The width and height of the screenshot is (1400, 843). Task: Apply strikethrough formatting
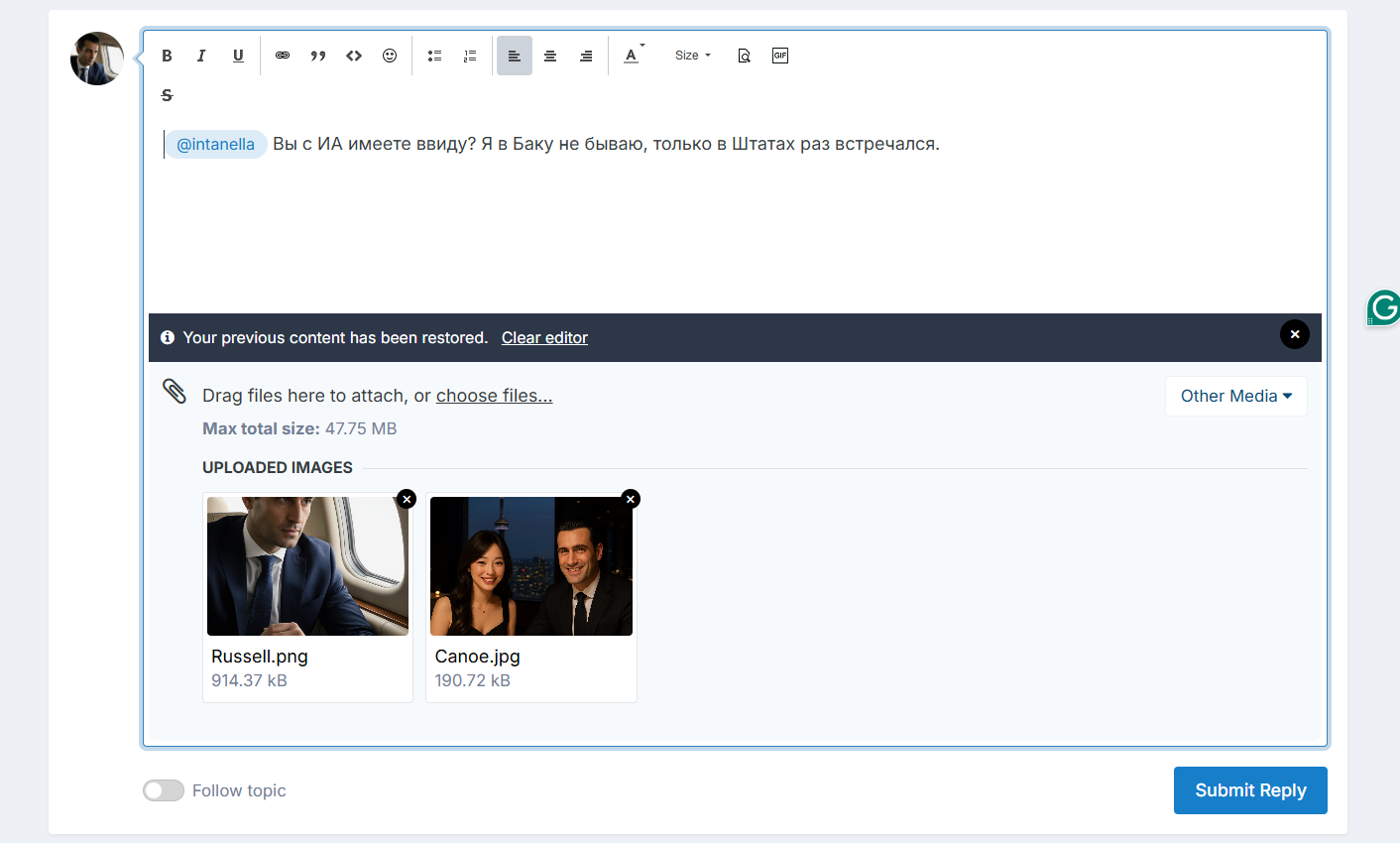coord(167,95)
